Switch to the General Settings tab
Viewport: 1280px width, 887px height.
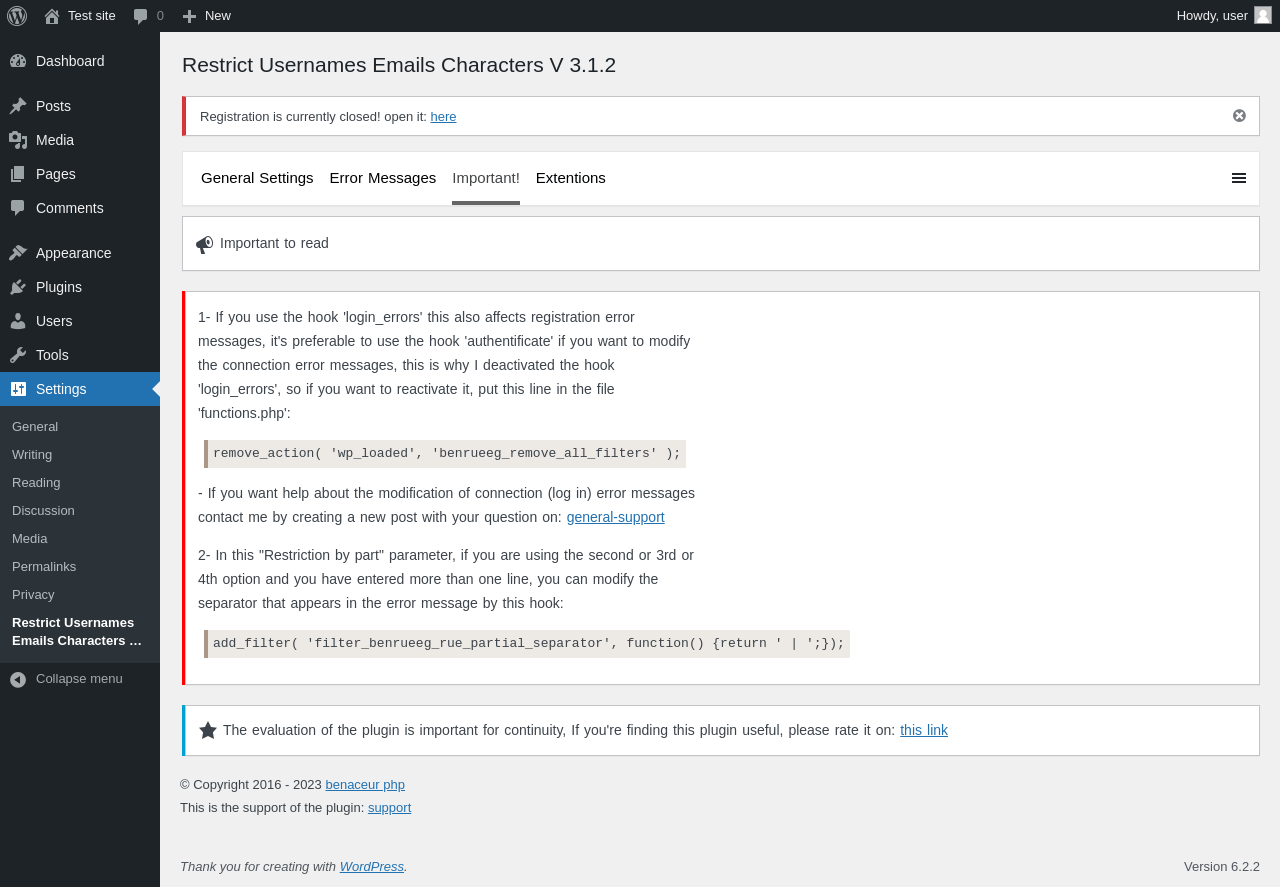[x=257, y=178]
